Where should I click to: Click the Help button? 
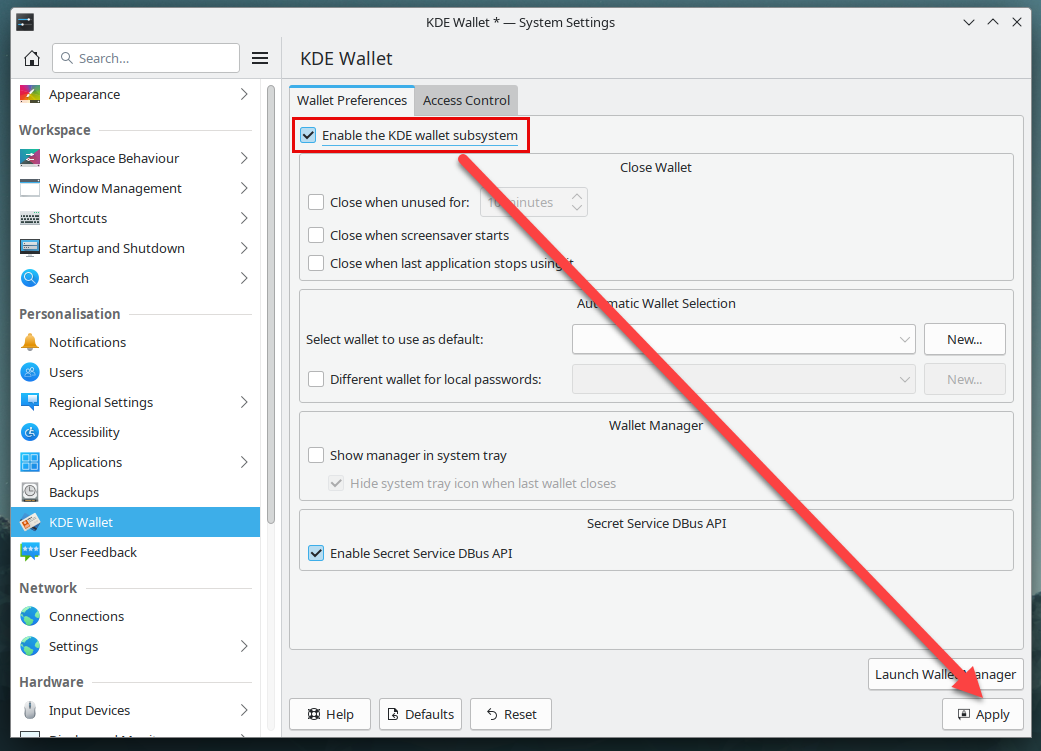pos(330,714)
